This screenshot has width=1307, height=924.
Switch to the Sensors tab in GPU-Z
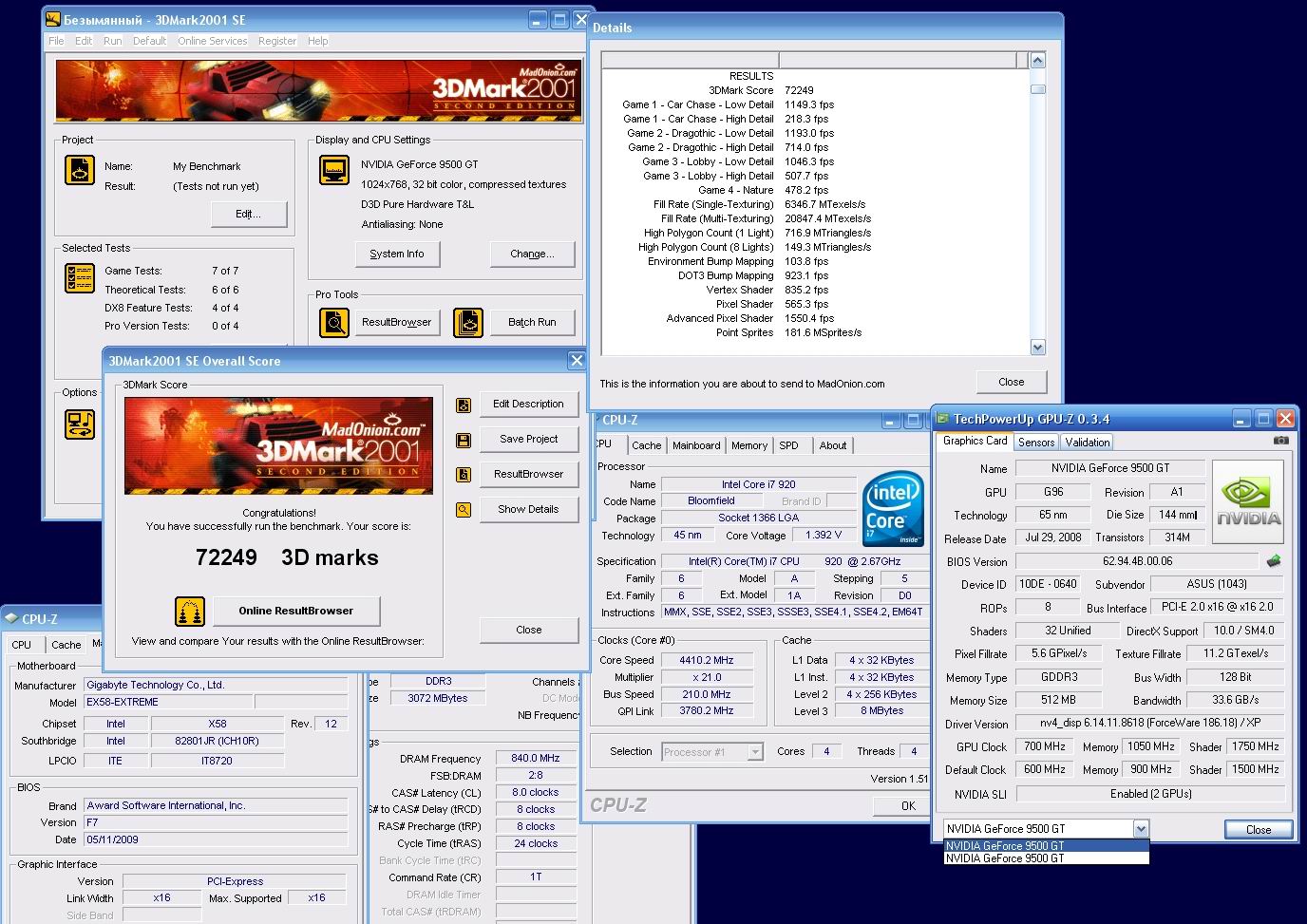click(x=1036, y=443)
